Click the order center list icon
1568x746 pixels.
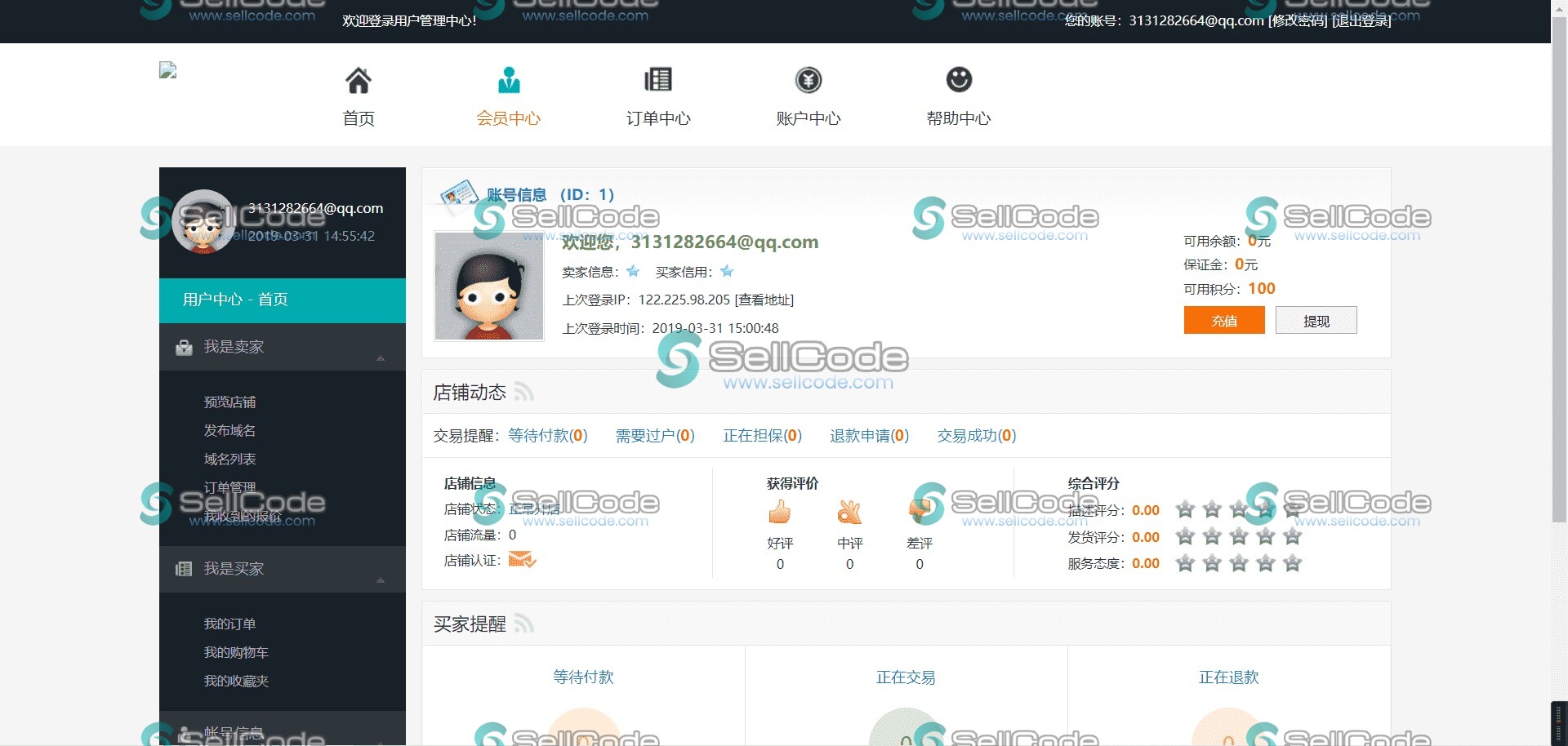click(x=657, y=80)
